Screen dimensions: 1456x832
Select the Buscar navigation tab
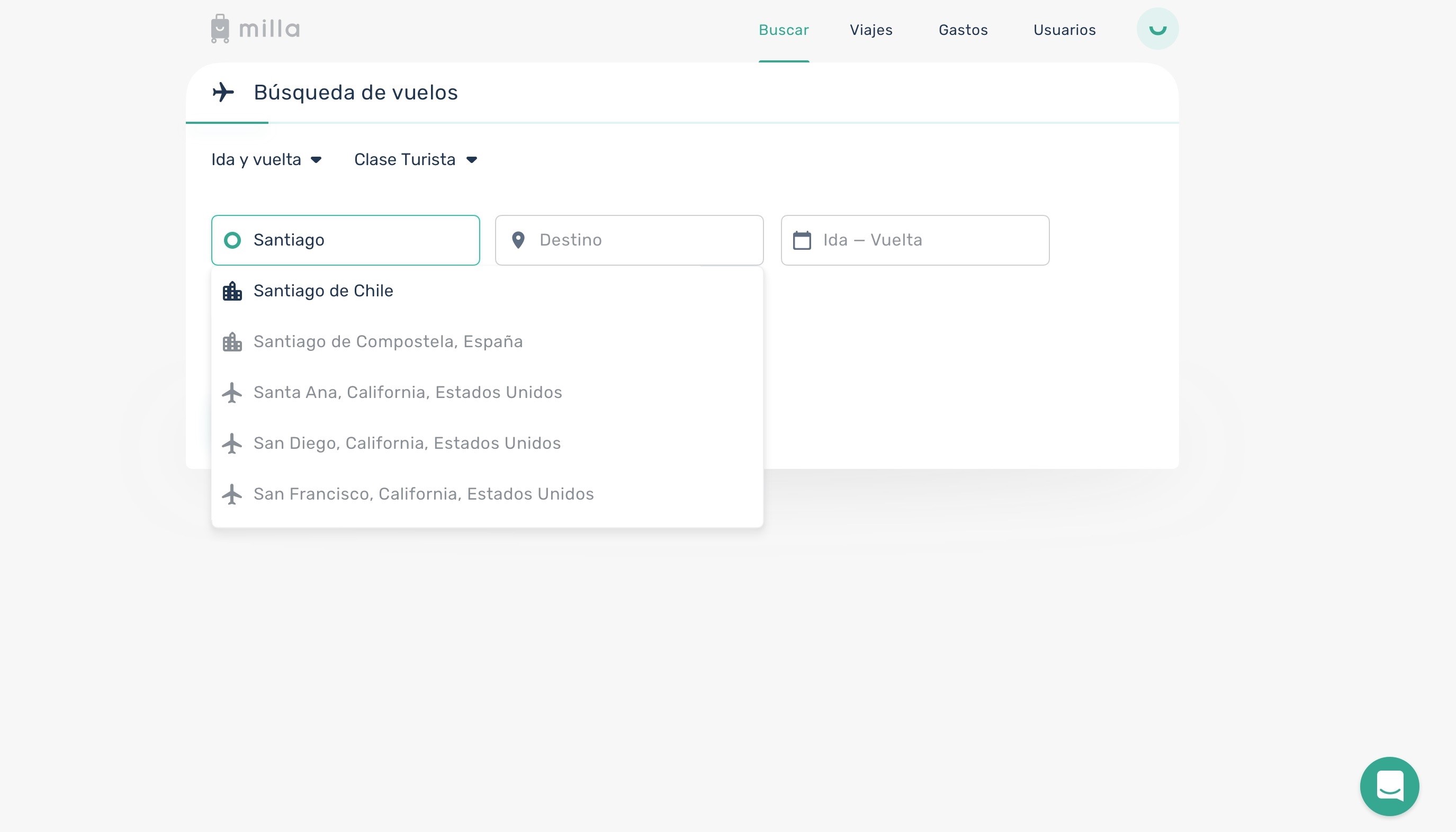tap(783, 30)
